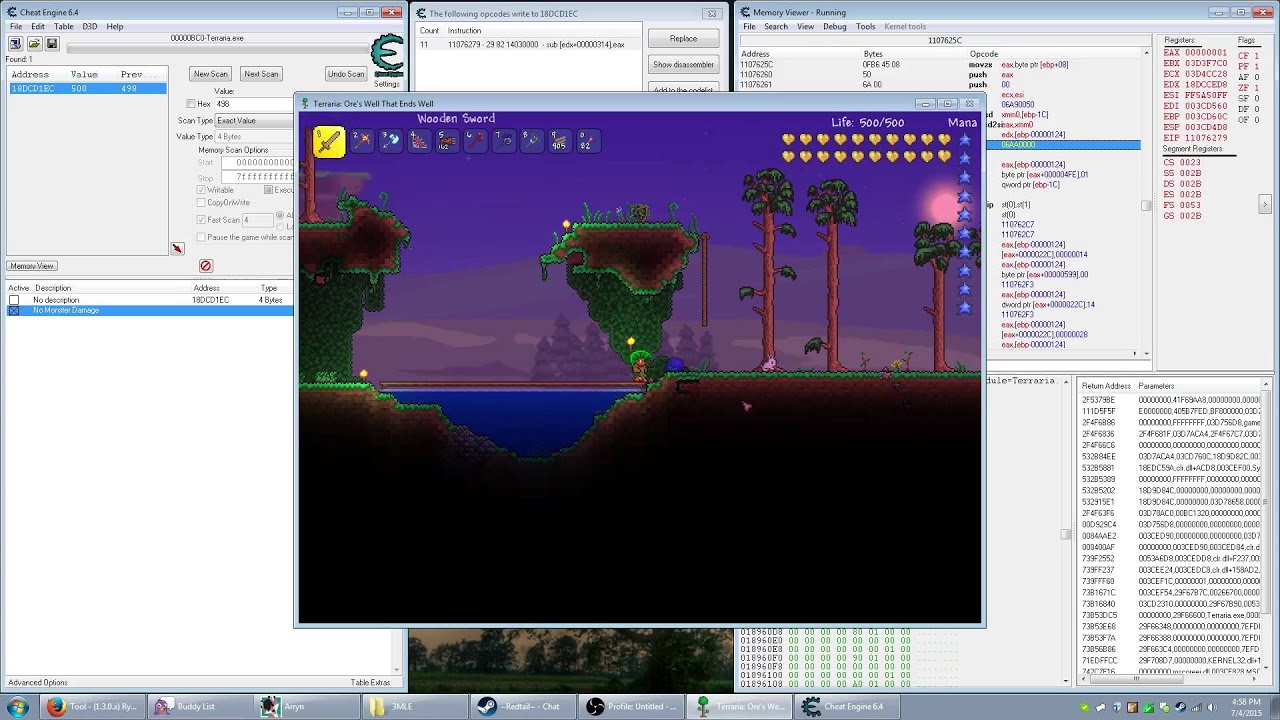This screenshot has height=720, width=1280.
Task: Enable the CopyOnWrite checkbox
Action: pyautogui.click(x=201, y=203)
